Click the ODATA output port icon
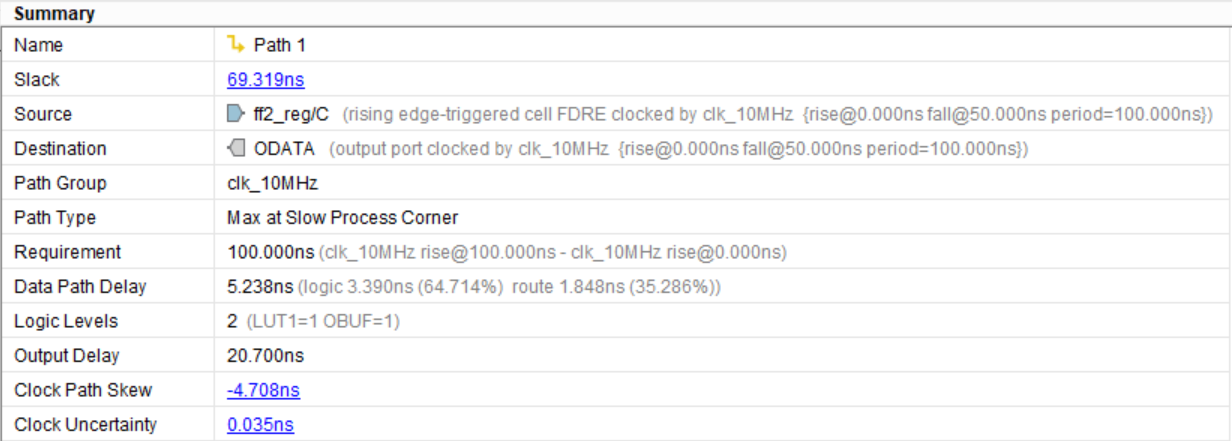 (x=236, y=149)
